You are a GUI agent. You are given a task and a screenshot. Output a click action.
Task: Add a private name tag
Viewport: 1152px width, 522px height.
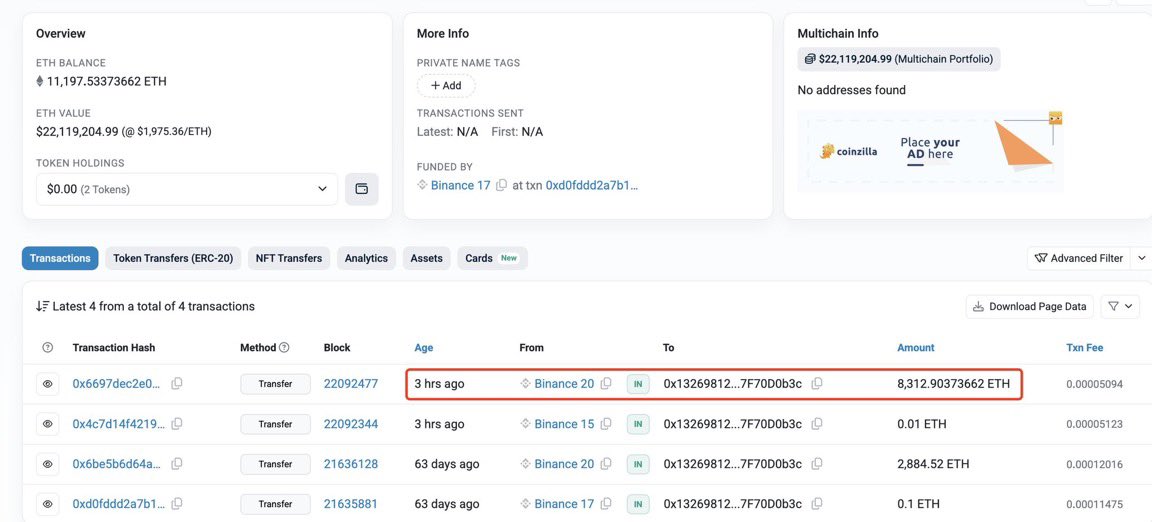pyautogui.click(x=446, y=85)
